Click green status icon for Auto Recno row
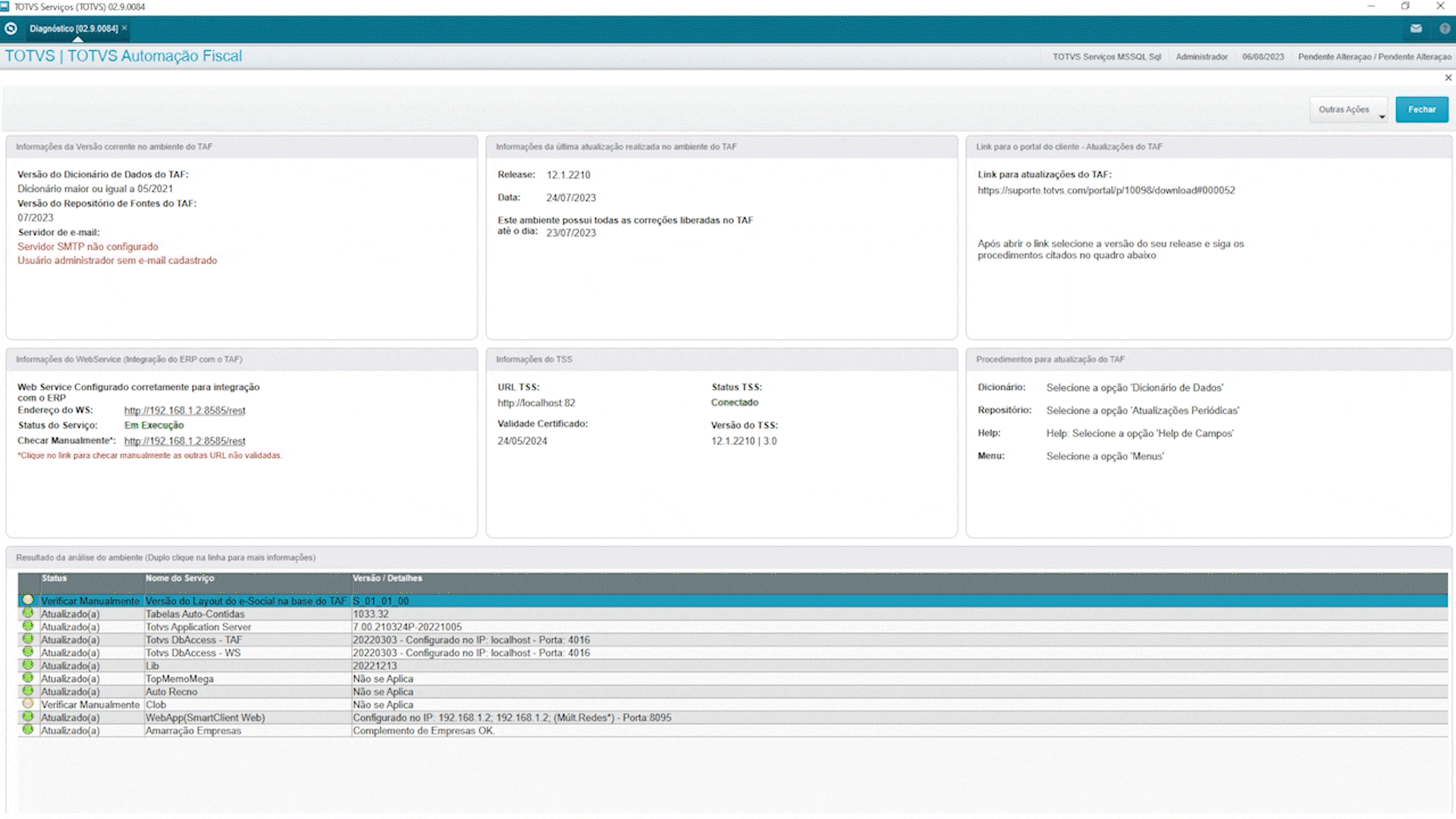The width and height of the screenshot is (1456, 819). 28,691
